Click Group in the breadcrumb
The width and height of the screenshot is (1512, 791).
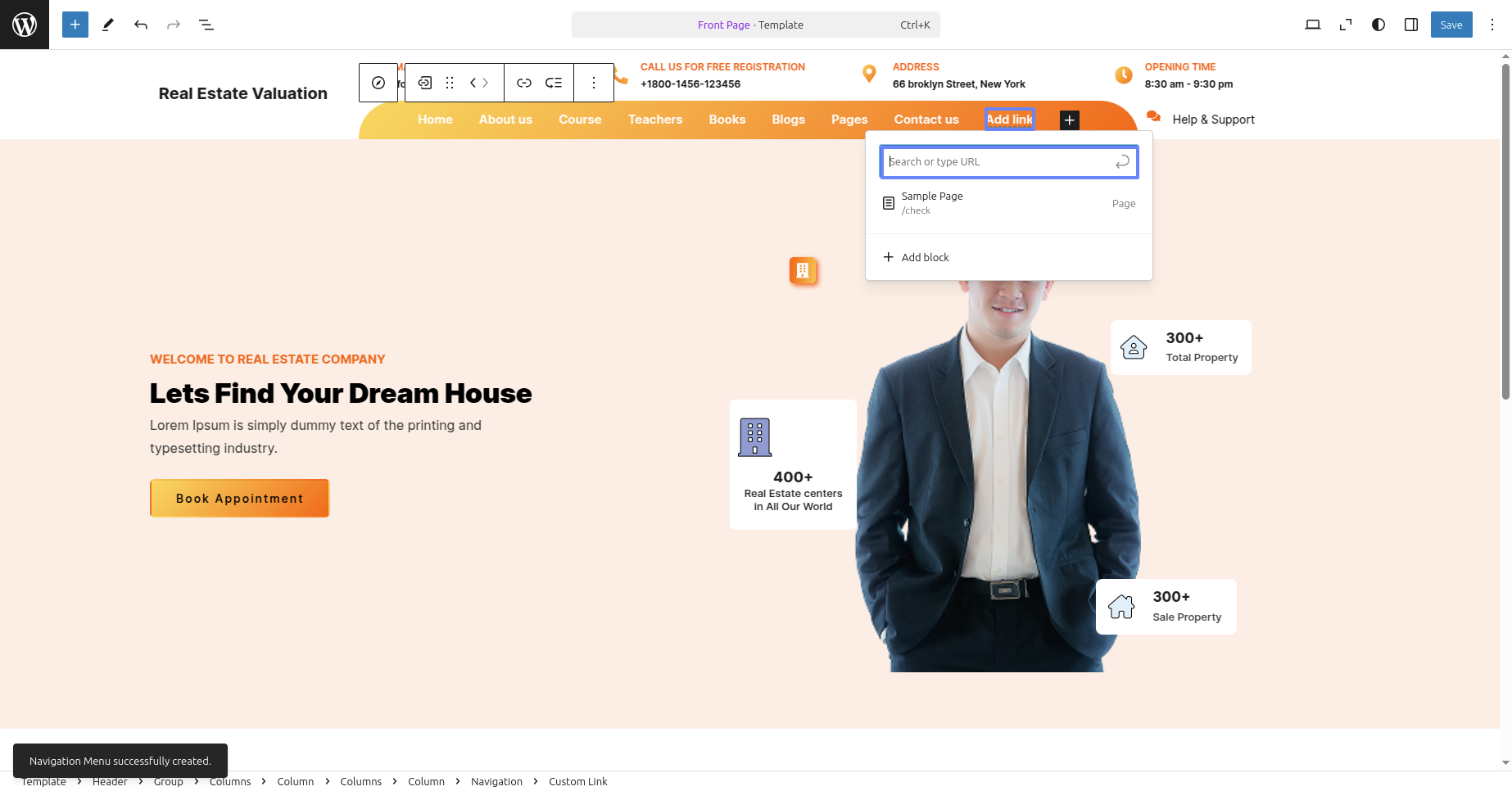pyautogui.click(x=169, y=781)
